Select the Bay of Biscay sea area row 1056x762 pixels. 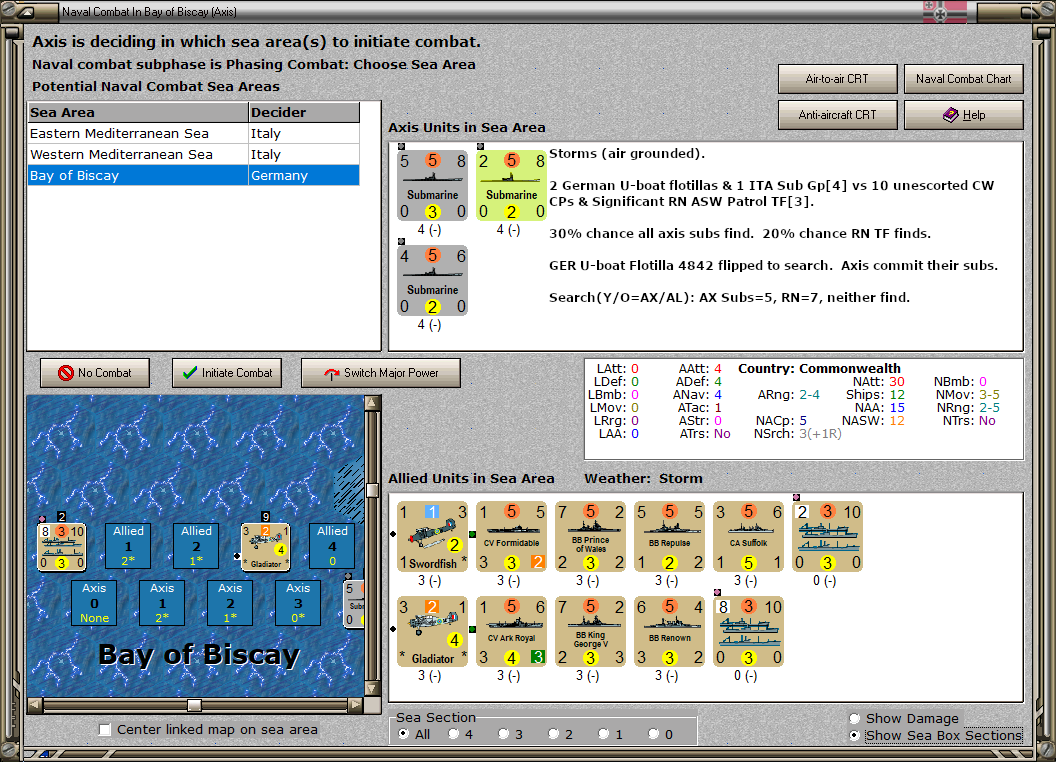click(193, 175)
